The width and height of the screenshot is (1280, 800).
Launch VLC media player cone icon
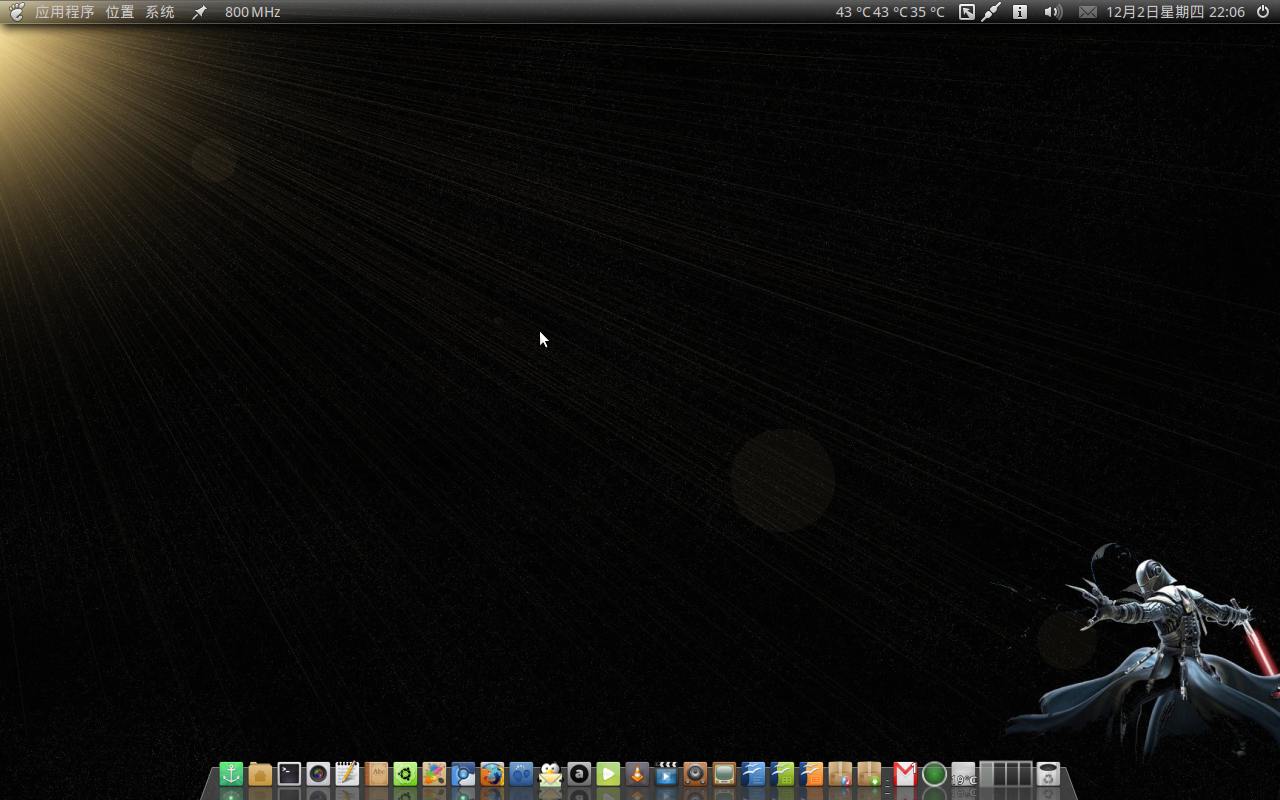coord(637,774)
